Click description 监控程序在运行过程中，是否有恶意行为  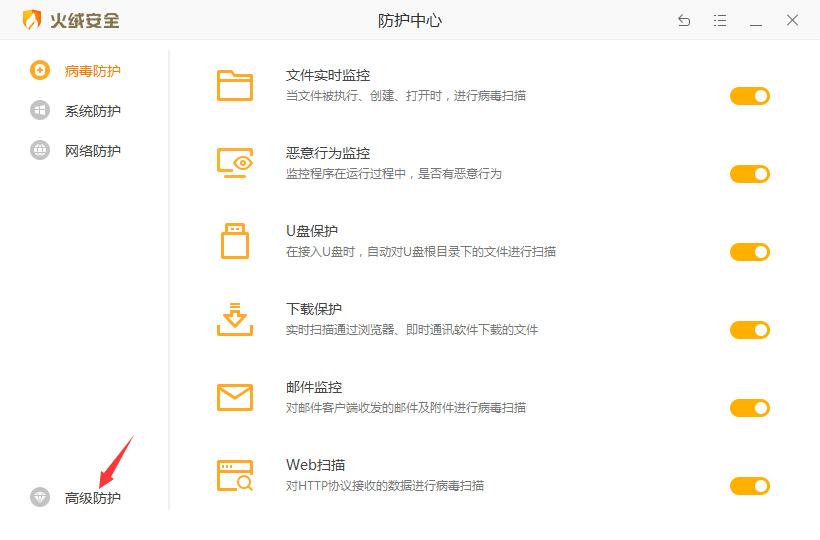click(394, 174)
